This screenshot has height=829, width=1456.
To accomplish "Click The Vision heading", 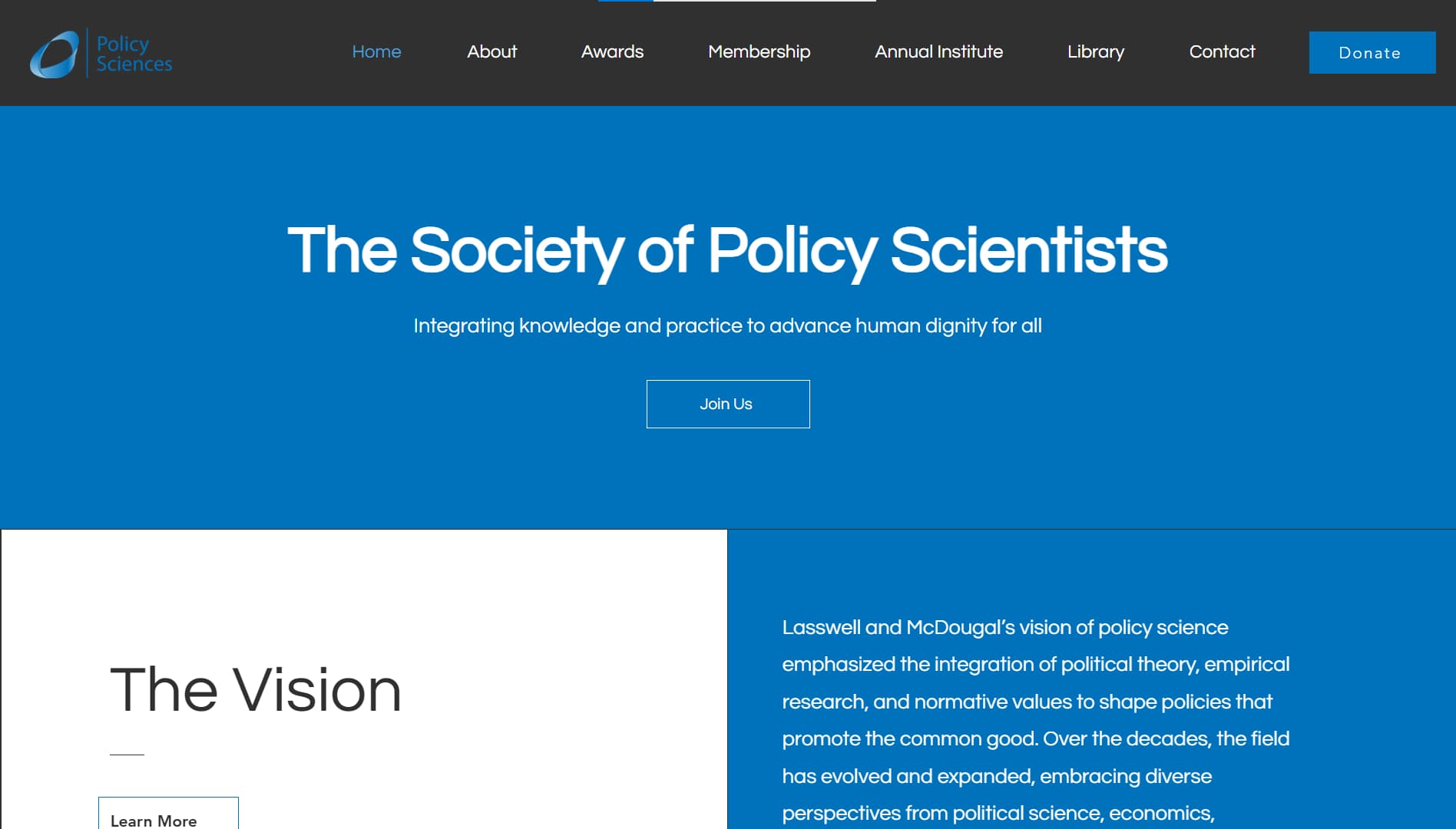I will tap(255, 689).
